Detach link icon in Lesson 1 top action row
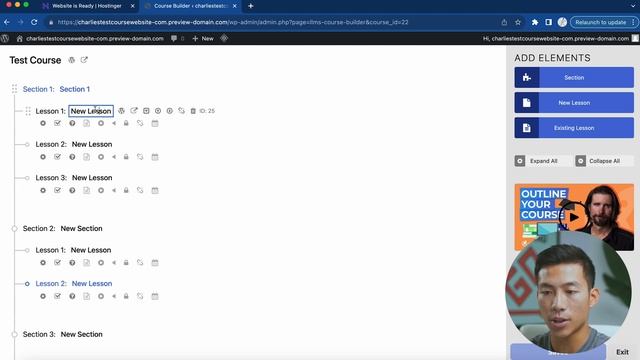Viewport: 640px width, 360px height. click(x=182, y=111)
